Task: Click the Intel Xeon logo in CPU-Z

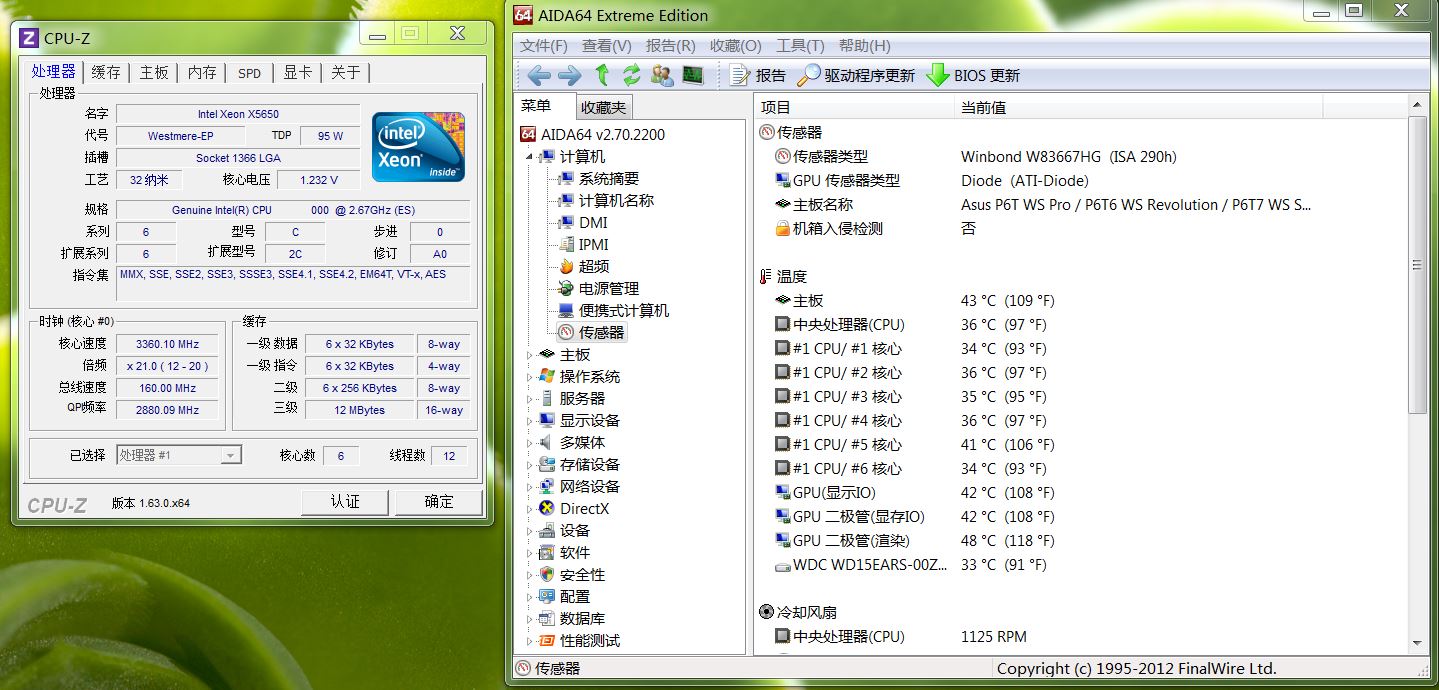Action: click(418, 147)
